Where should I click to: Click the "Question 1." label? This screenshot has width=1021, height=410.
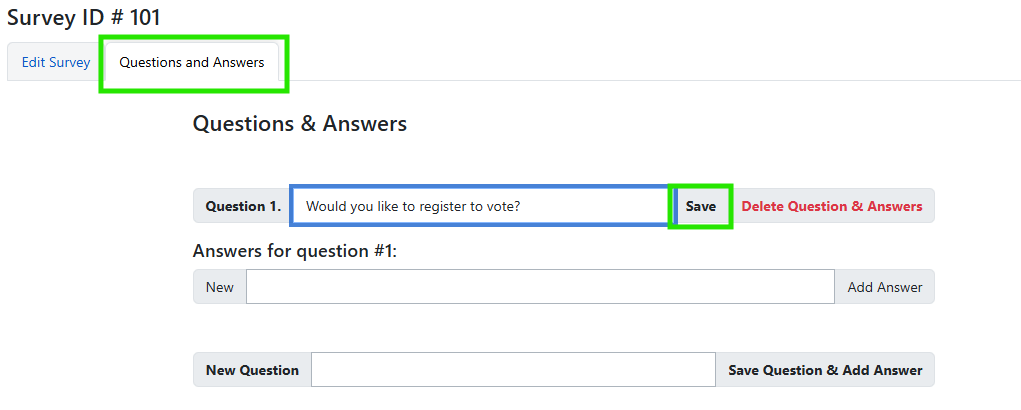point(243,206)
